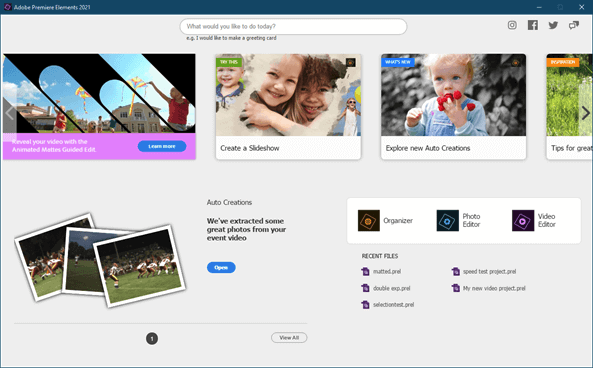Click the View All button

coord(289,337)
